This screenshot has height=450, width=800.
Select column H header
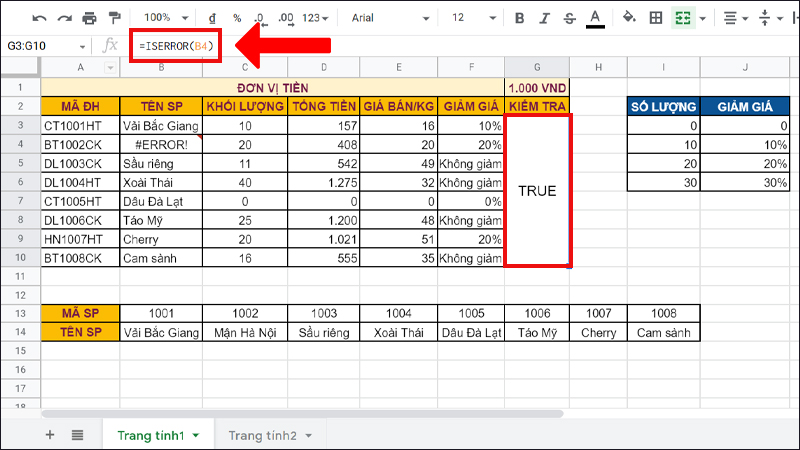tap(598, 67)
